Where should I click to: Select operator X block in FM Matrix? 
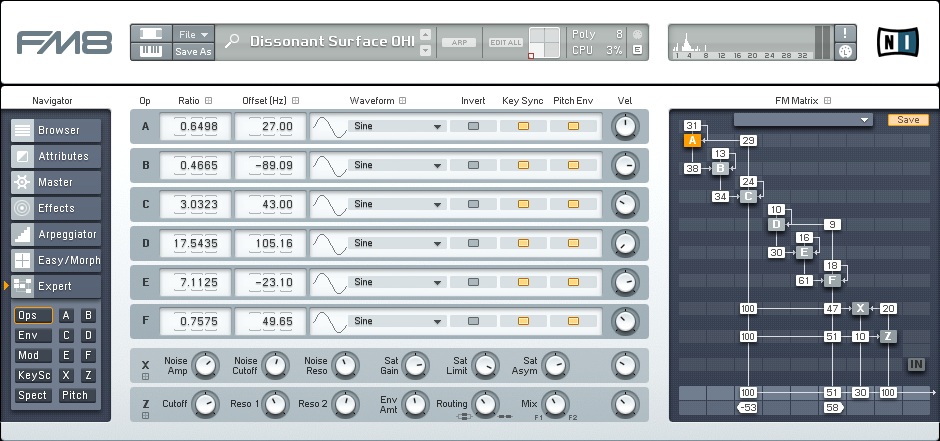pyautogui.click(x=860, y=309)
